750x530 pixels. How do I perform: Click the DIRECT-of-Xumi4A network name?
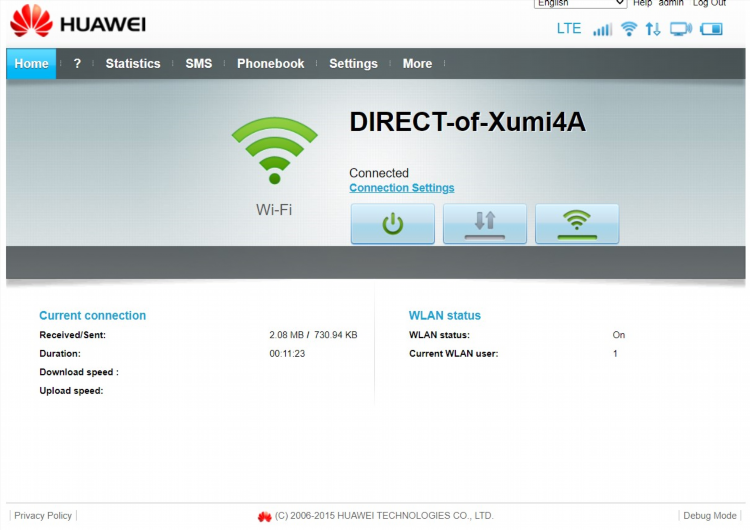[467, 122]
